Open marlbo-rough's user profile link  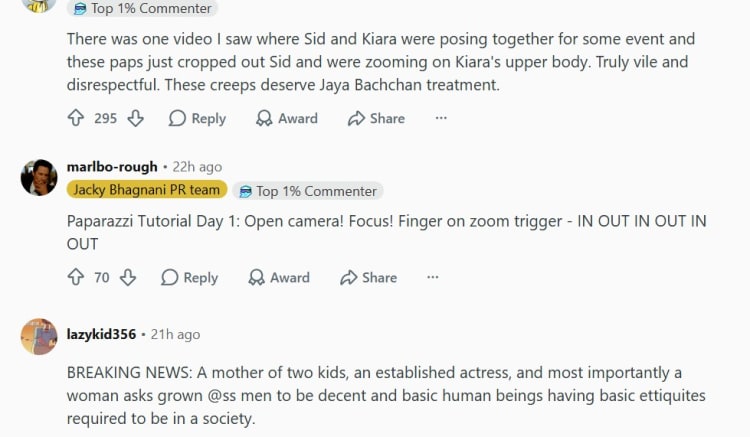(x=111, y=167)
